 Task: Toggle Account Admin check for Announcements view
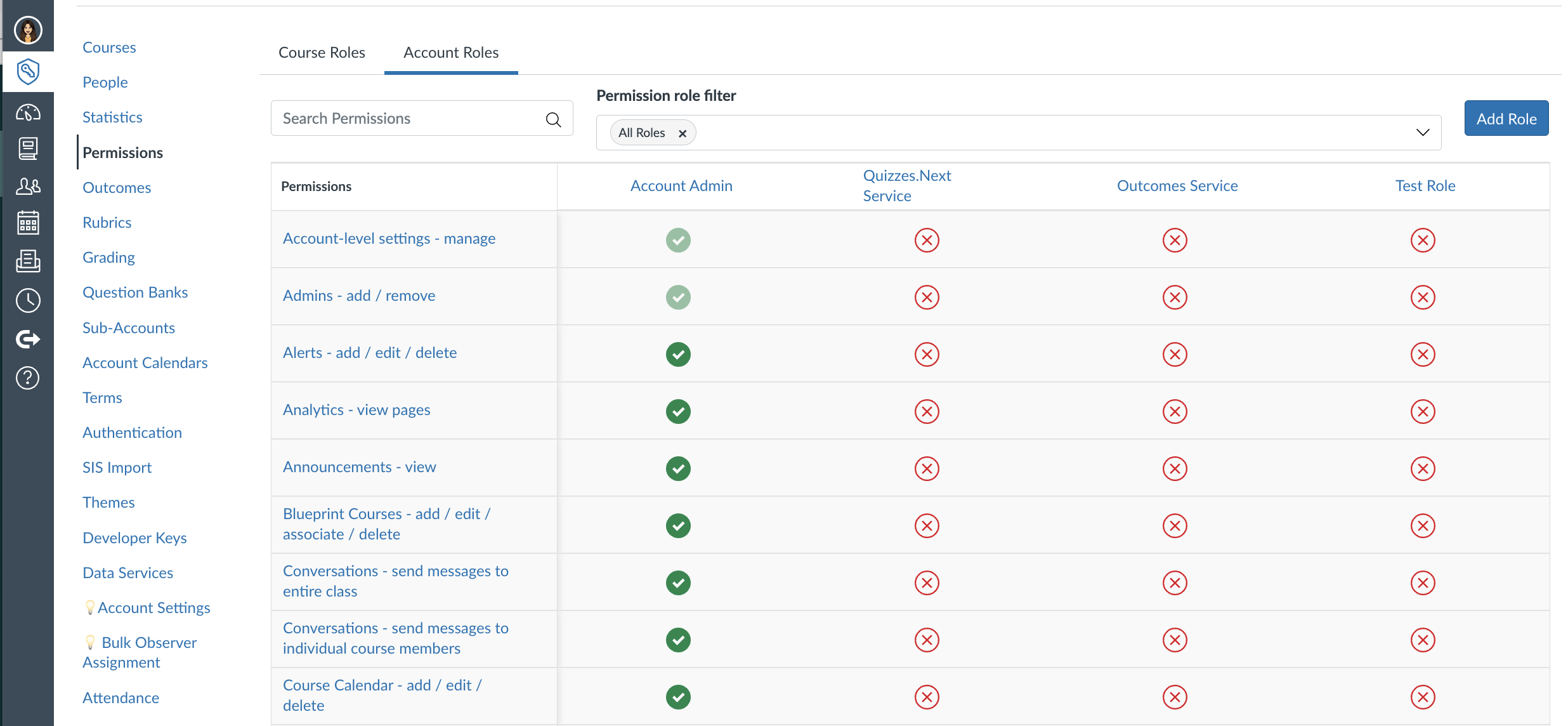tap(678, 468)
